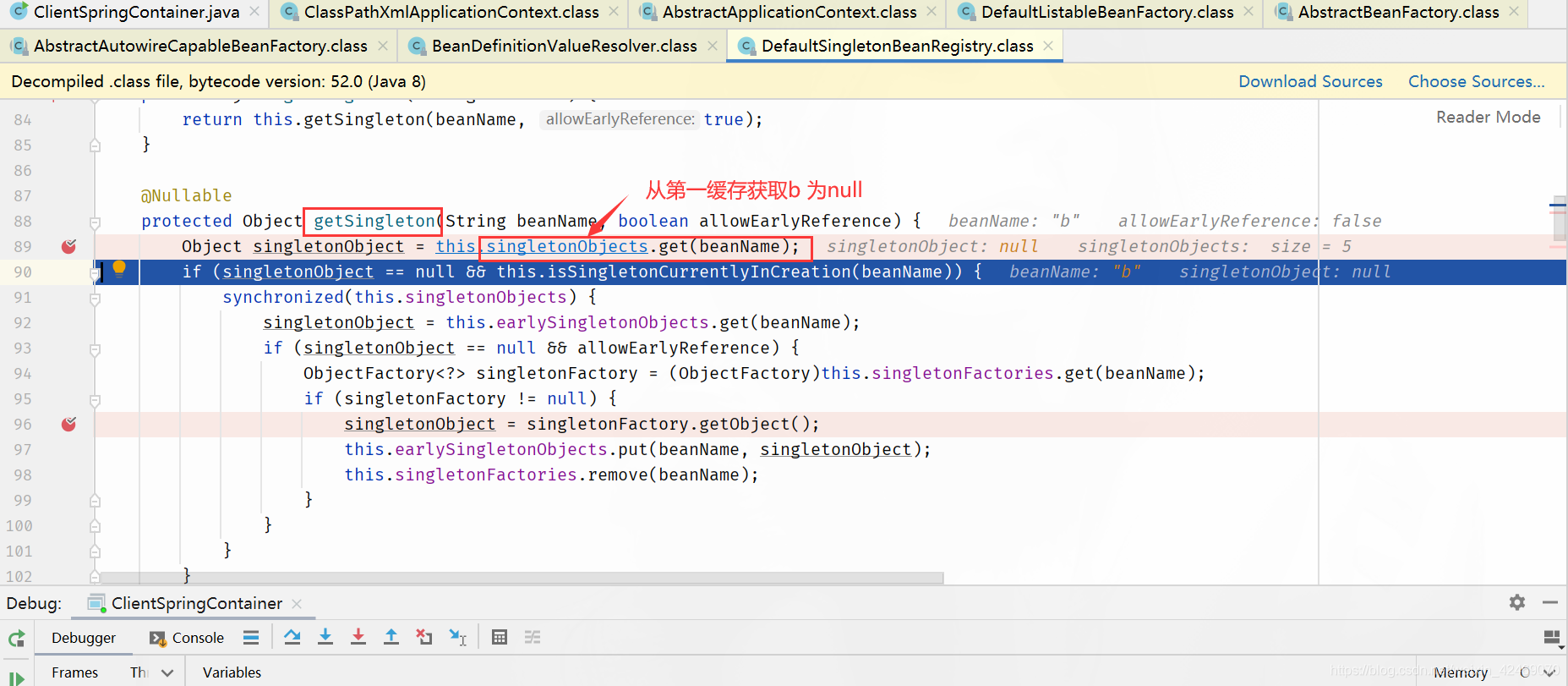This screenshot has width=1568, height=686.
Task: Click the fold end marker on line 100
Action: point(95,525)
